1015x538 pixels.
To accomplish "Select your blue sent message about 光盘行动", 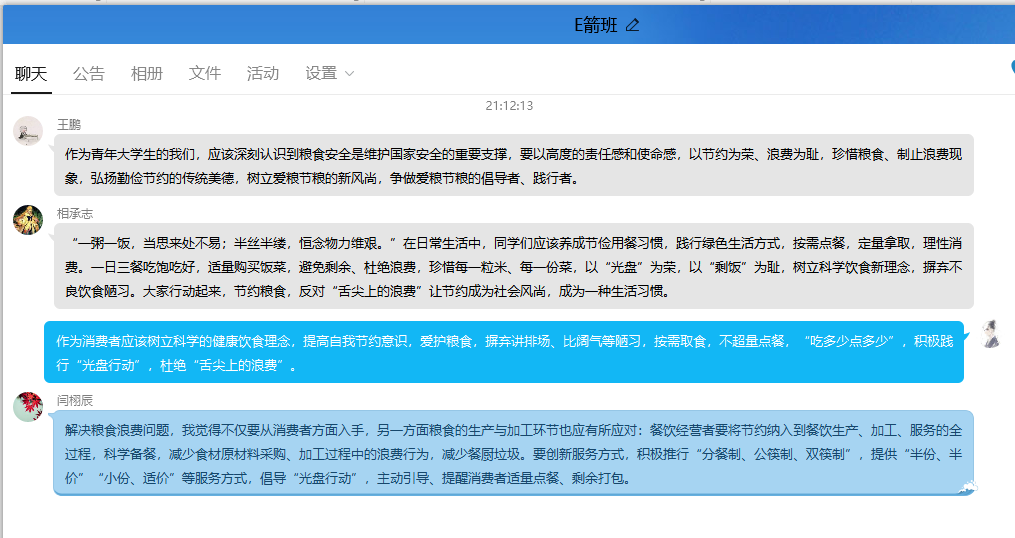I will [x=503, y=352].
